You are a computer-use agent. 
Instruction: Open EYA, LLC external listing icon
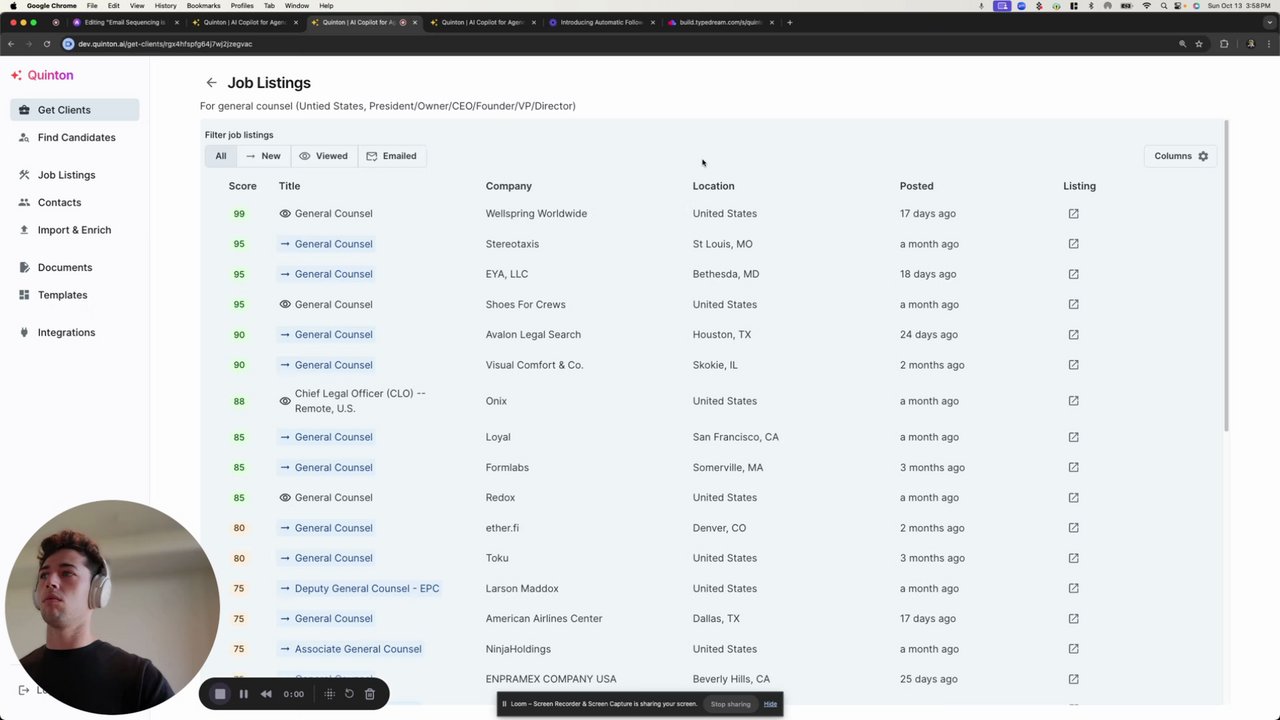point(1073,274)
